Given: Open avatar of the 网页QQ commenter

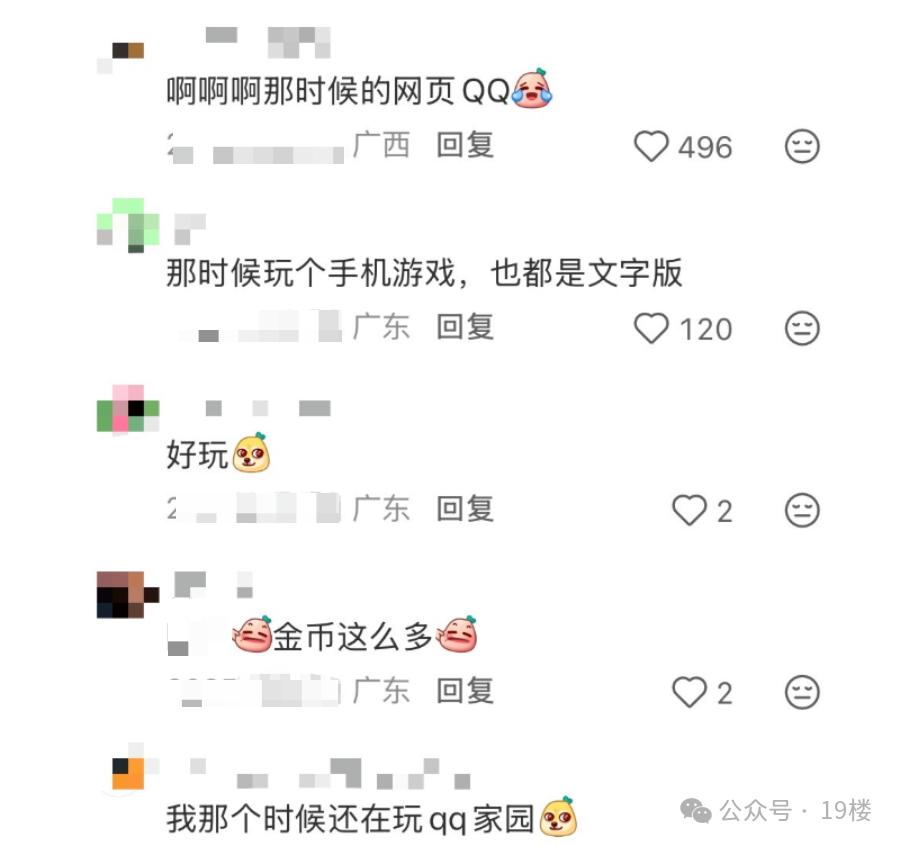Looking at the screenshot, I should (121, 57).
